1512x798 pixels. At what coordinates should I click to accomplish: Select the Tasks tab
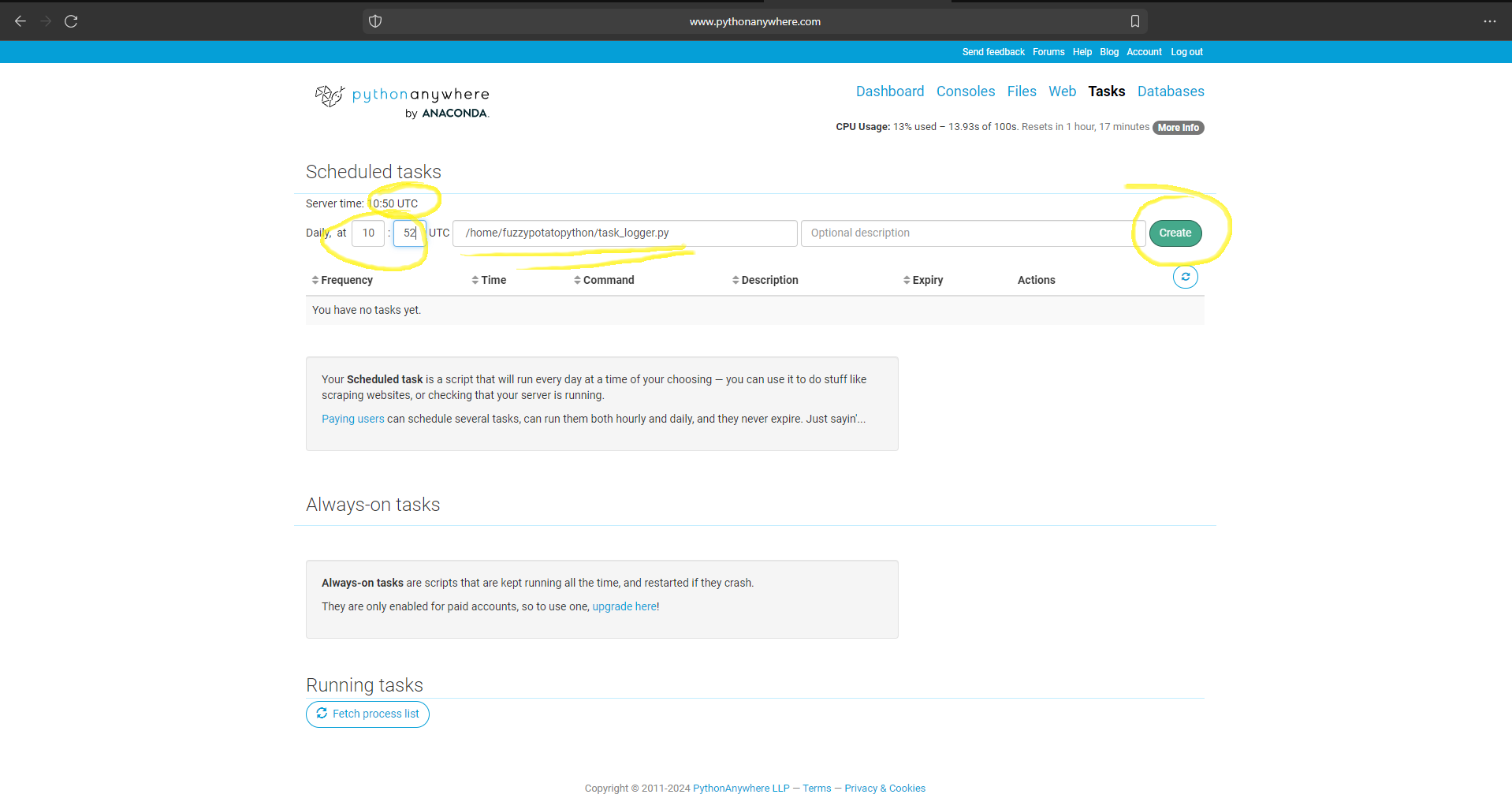tap(1106, 91)
